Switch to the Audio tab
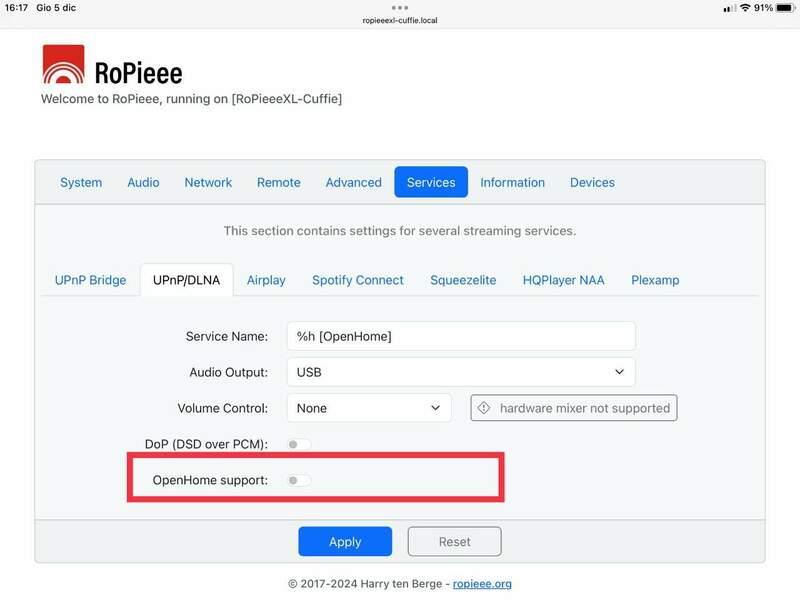This screenshot has height=600, width=800. tap(143, 182)
